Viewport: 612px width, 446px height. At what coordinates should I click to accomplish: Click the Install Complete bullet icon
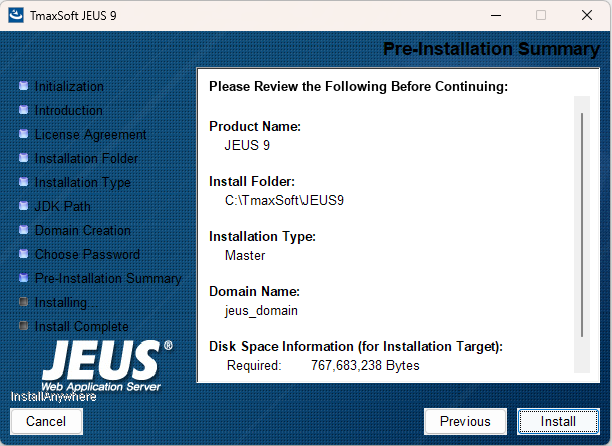point(23,326)
